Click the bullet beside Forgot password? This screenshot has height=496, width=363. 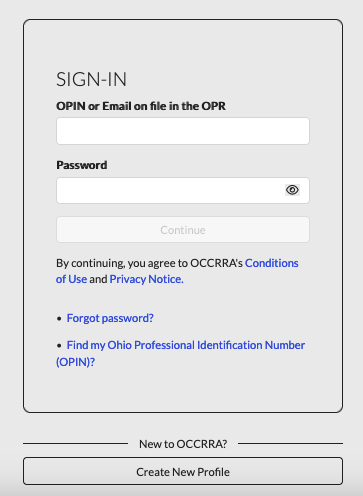click(59, 319)
